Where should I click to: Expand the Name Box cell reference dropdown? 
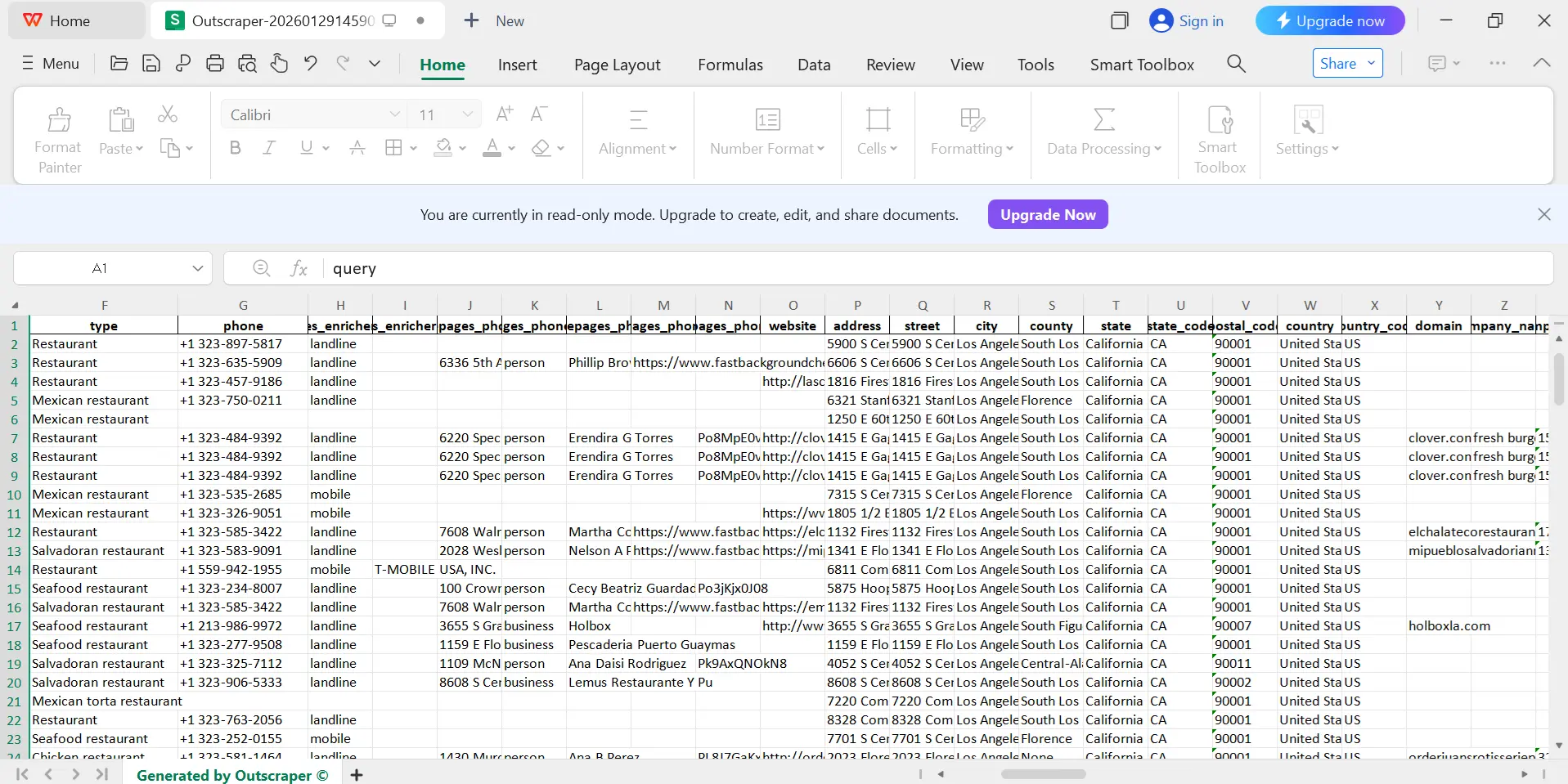click(x=197, y=268)
